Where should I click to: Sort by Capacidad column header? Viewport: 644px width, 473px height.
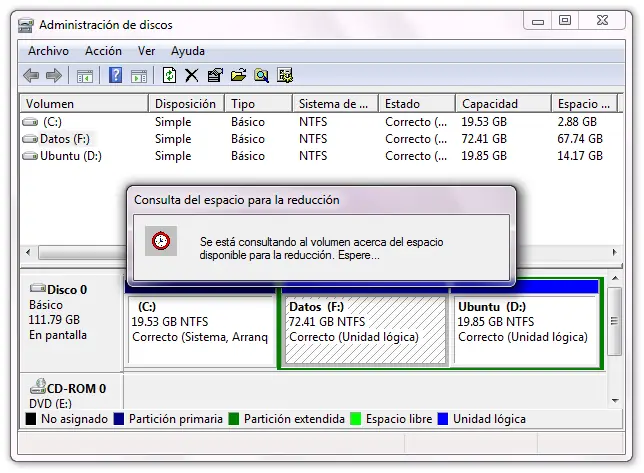click(x=503, y=103)
